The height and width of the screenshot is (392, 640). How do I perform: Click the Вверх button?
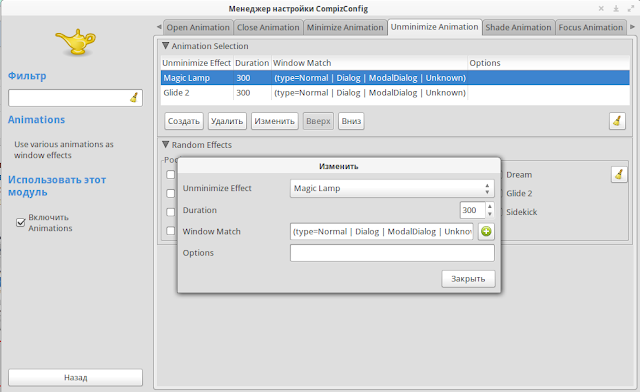point(318,121)
